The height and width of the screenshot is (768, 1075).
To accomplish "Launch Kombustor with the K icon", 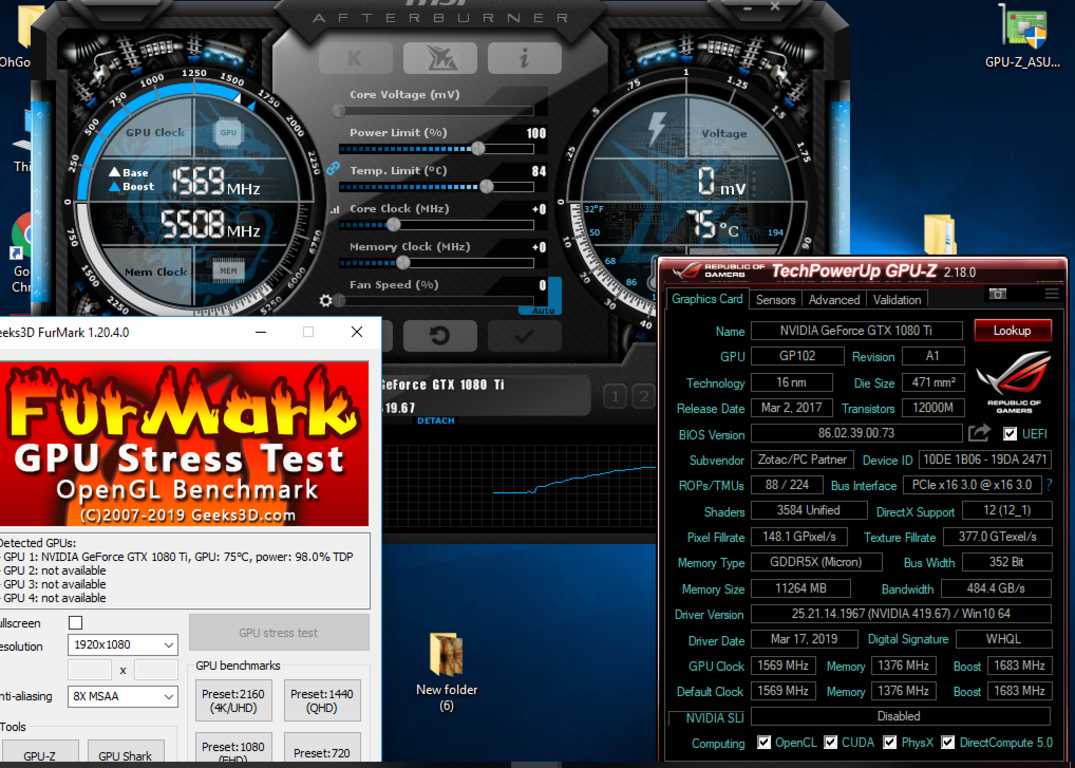I will pyautogui.click(x=356, y=58).
